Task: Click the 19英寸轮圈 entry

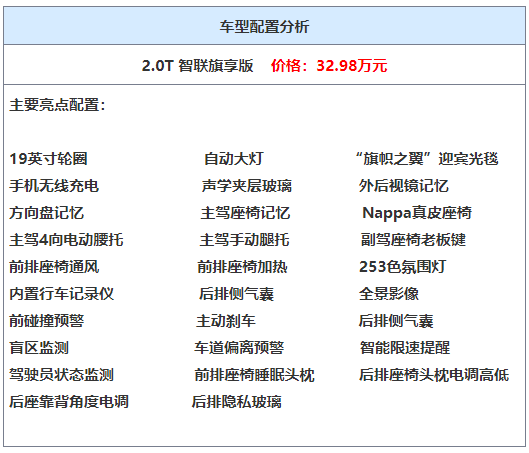Action: coord(49,159)
